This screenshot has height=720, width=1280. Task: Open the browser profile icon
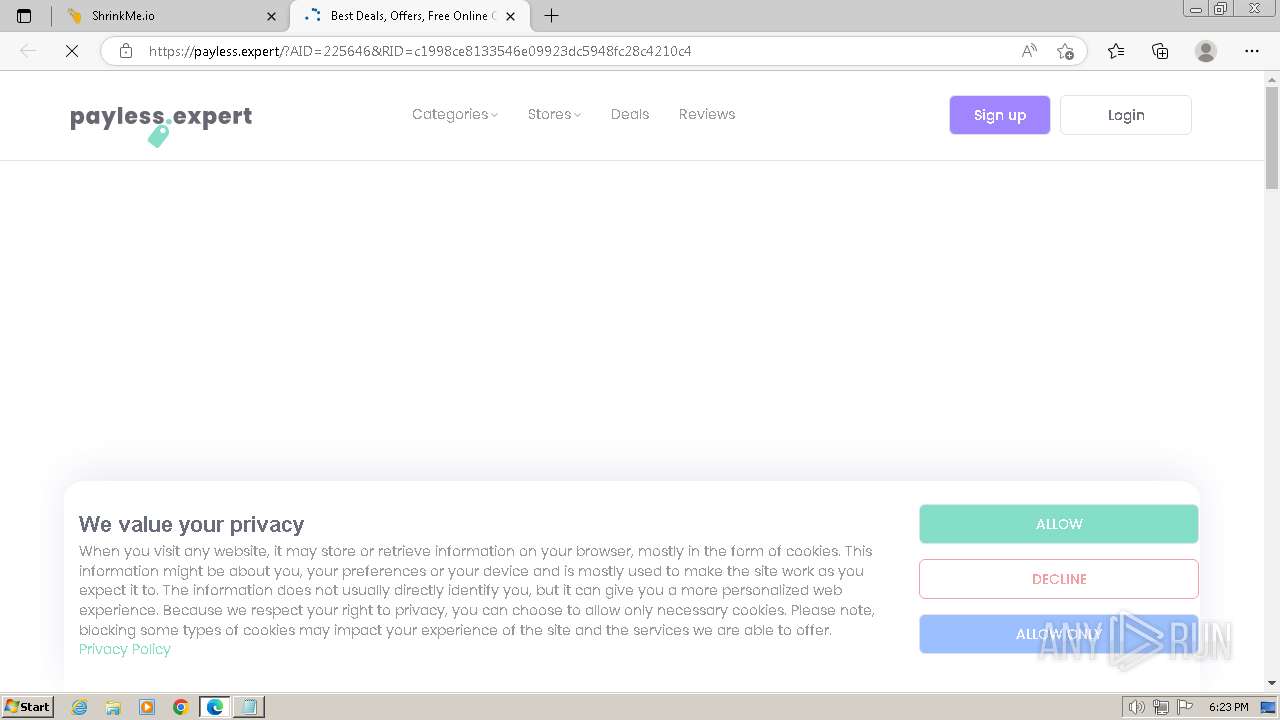[1206, 51]
